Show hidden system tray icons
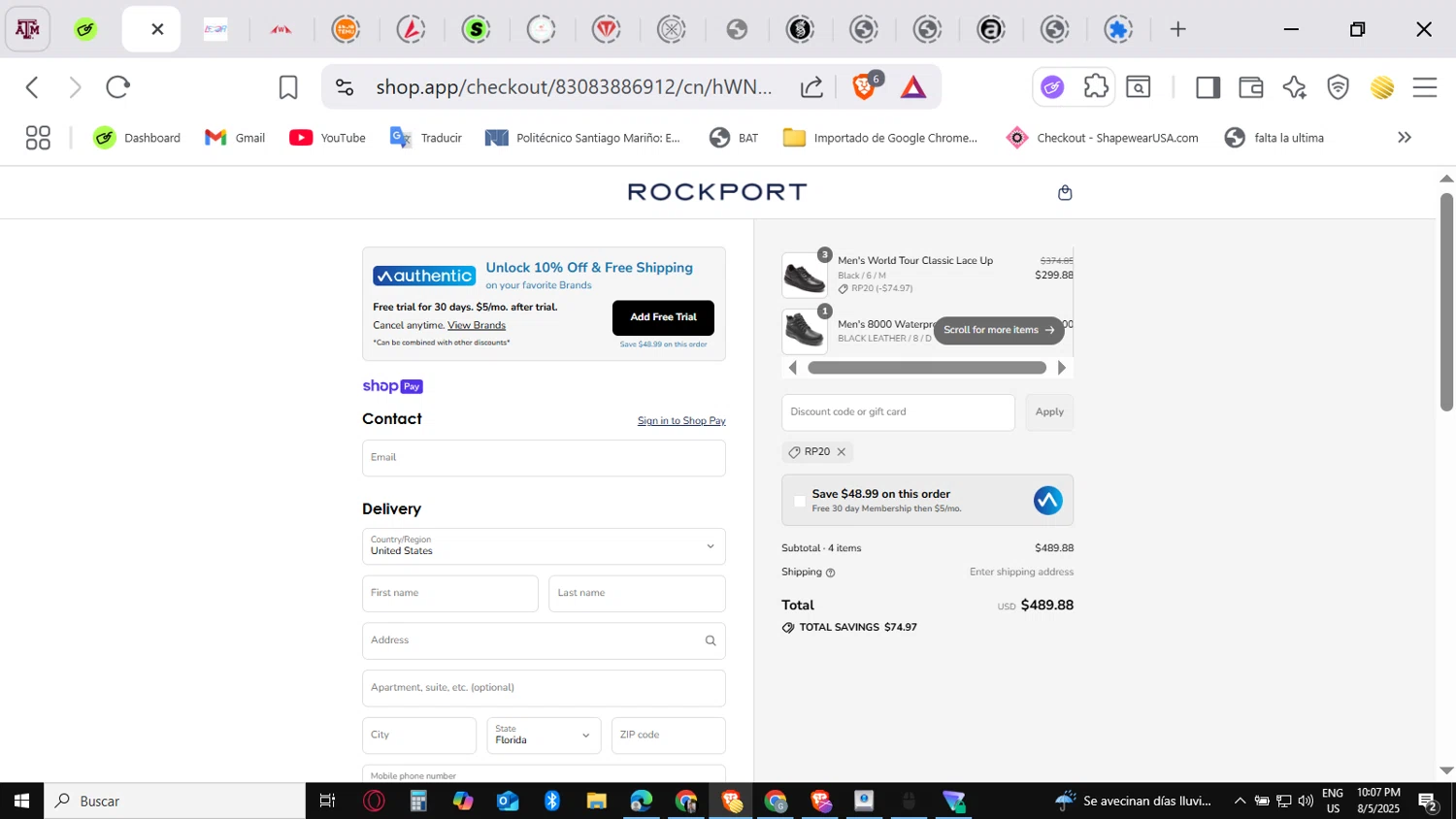This screenshot has height=819, width=1456. click(1240, 801)
